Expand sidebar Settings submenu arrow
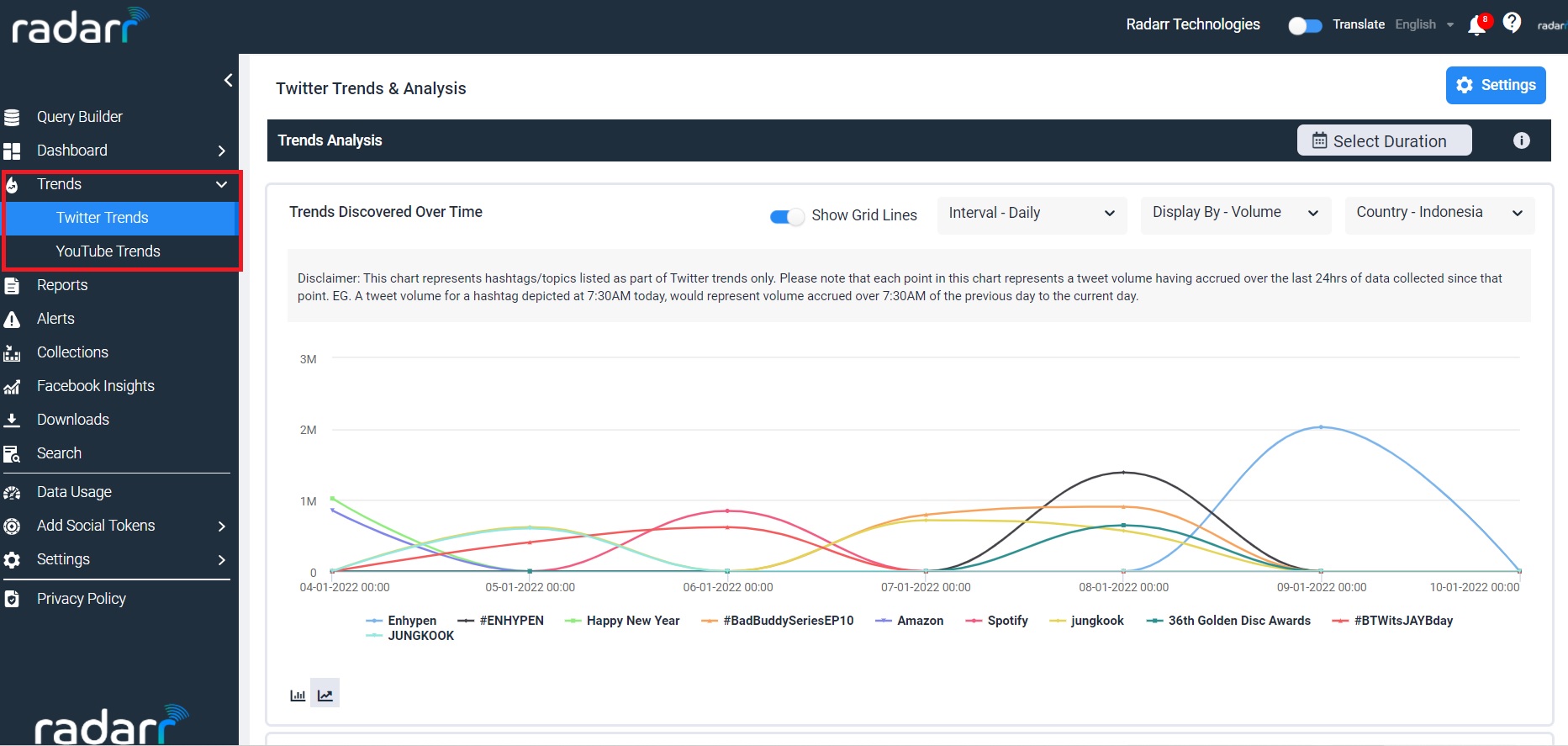 coord(222,559)
